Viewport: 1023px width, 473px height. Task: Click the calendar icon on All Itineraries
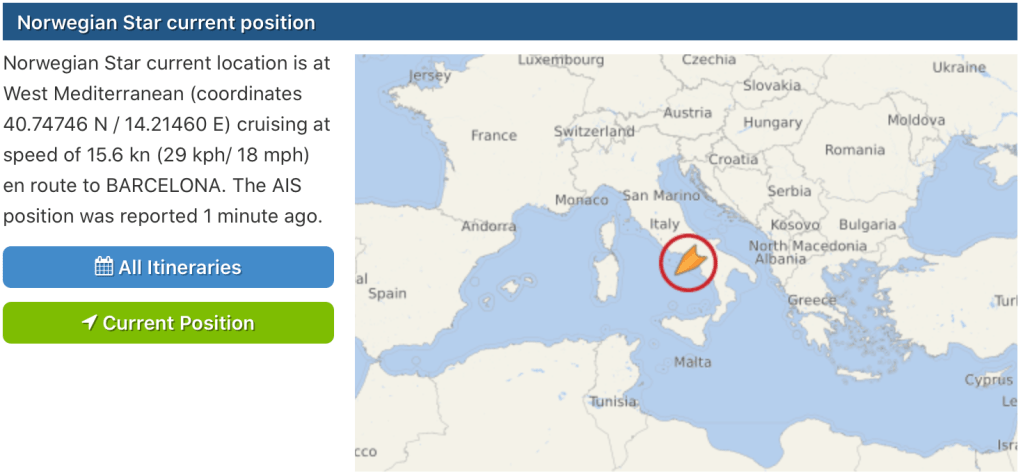tap(104, 267)
